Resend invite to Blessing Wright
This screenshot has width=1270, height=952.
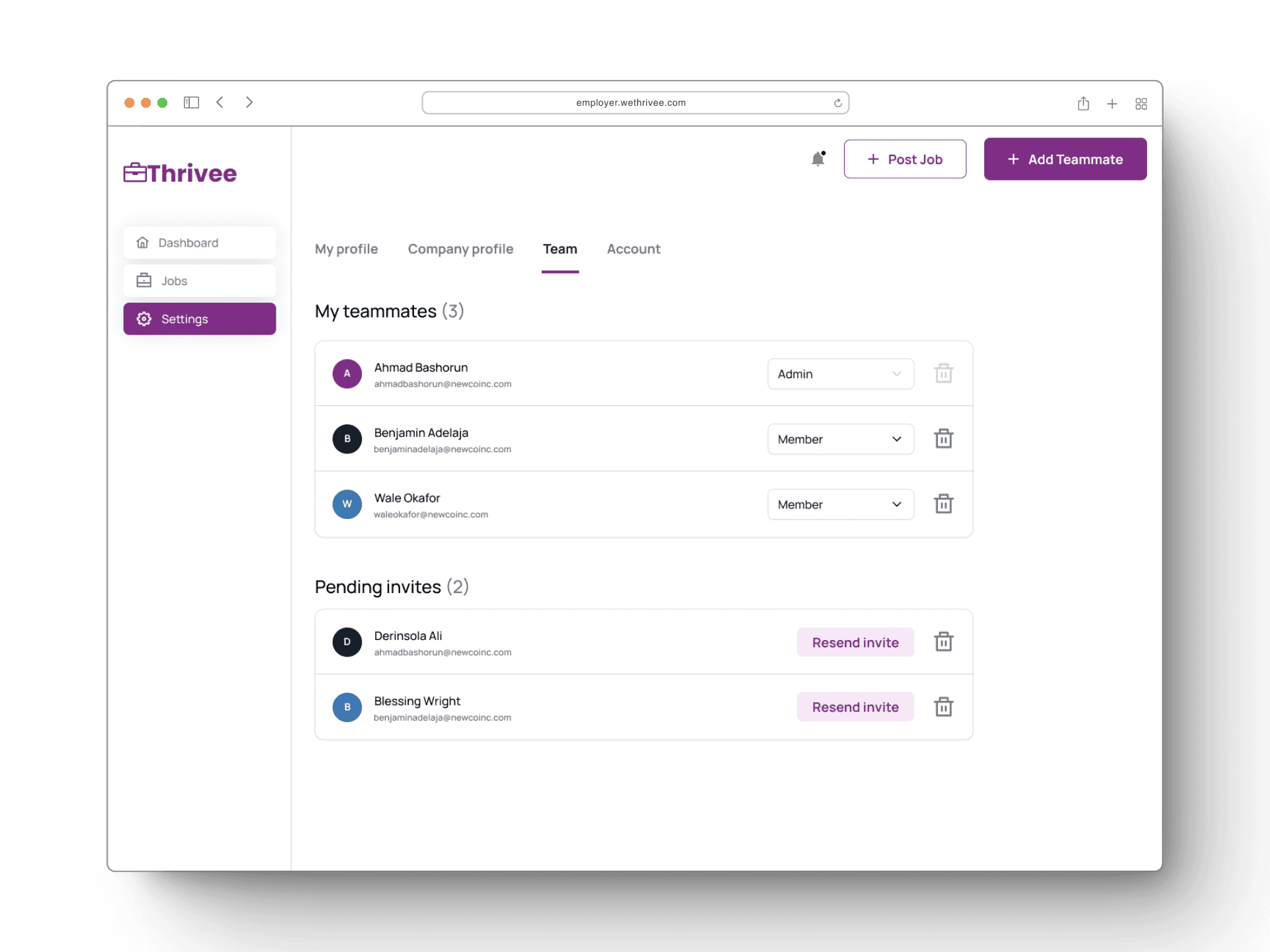[855, 707]
